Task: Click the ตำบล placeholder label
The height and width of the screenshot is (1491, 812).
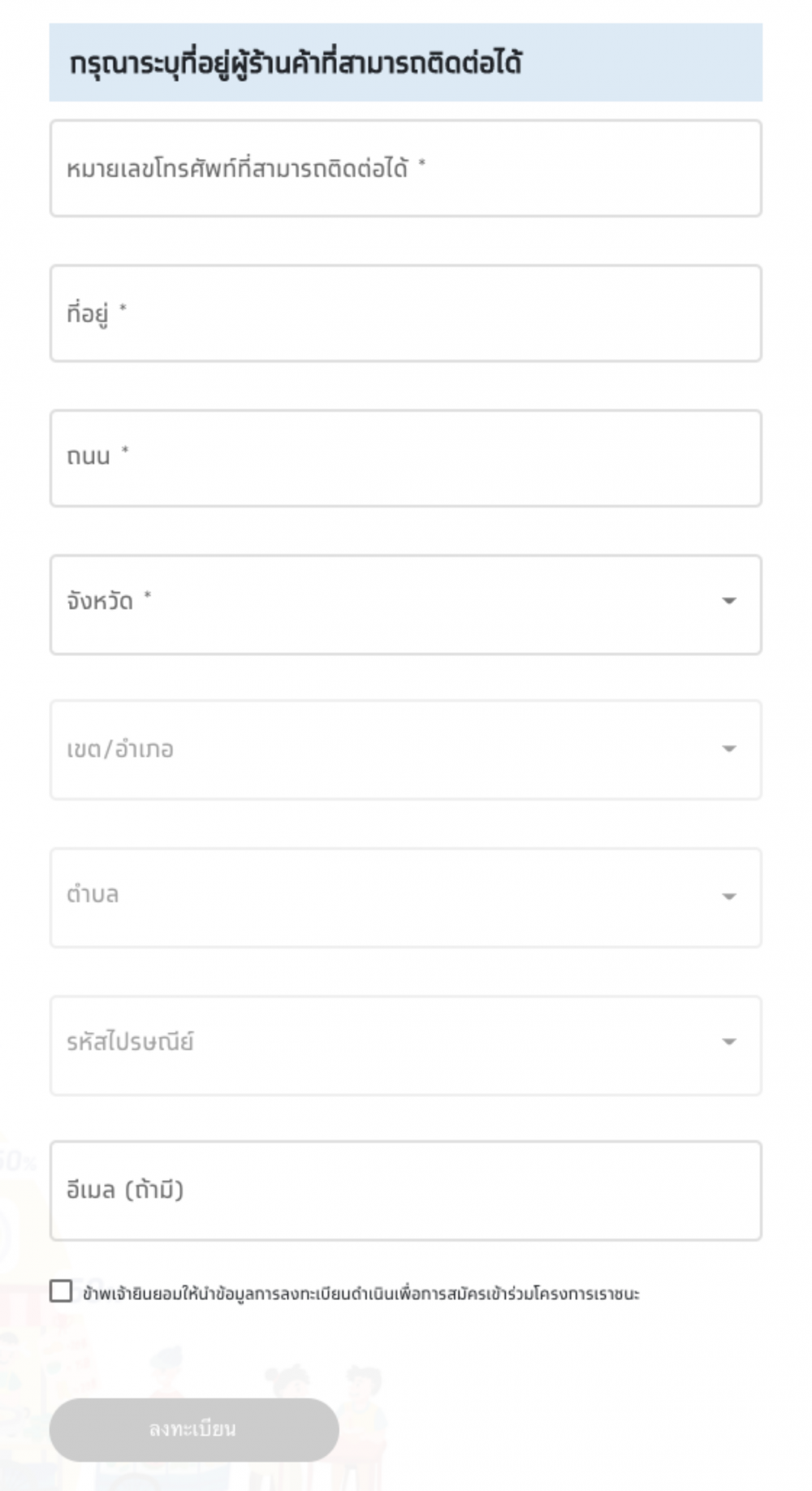Action: coord(93,894)
